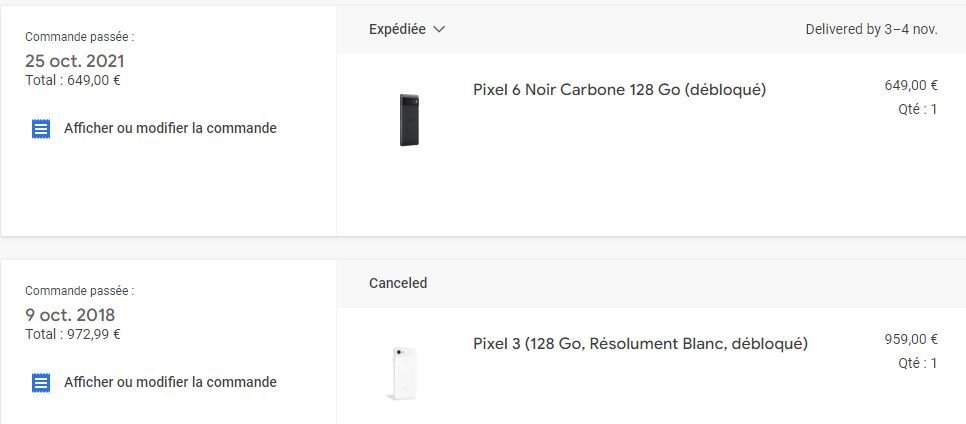Expand the chevron arrow beside Expédiée

point(439,29)
